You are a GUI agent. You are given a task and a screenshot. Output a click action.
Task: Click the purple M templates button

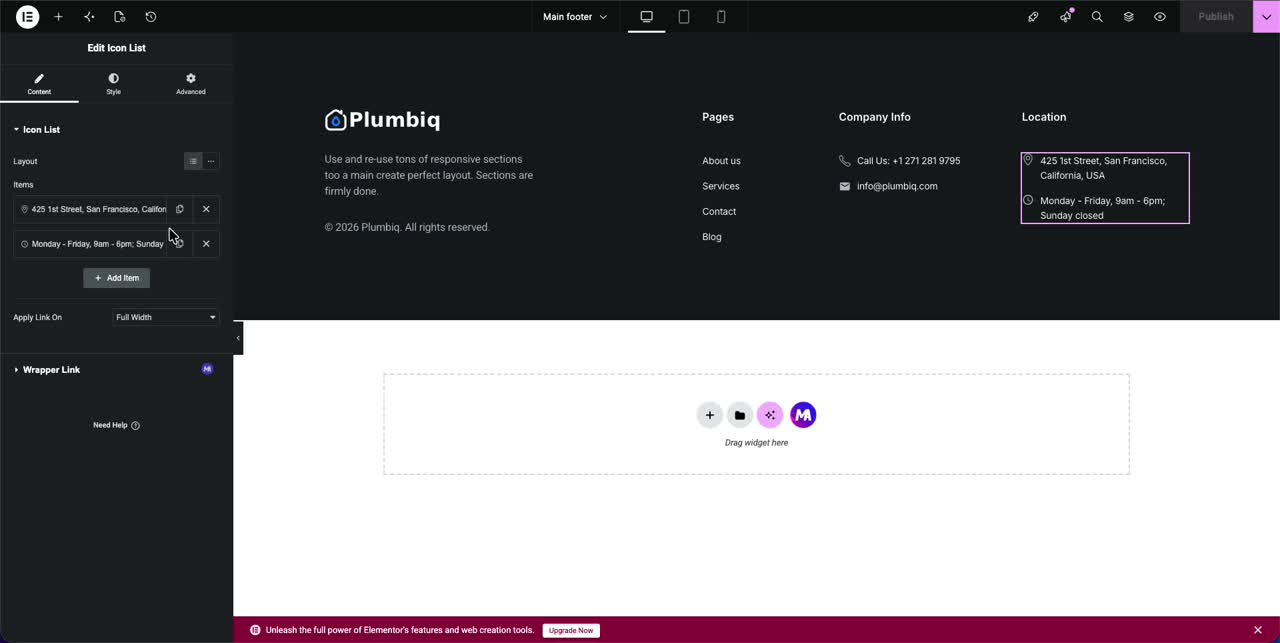coord(803,415)
